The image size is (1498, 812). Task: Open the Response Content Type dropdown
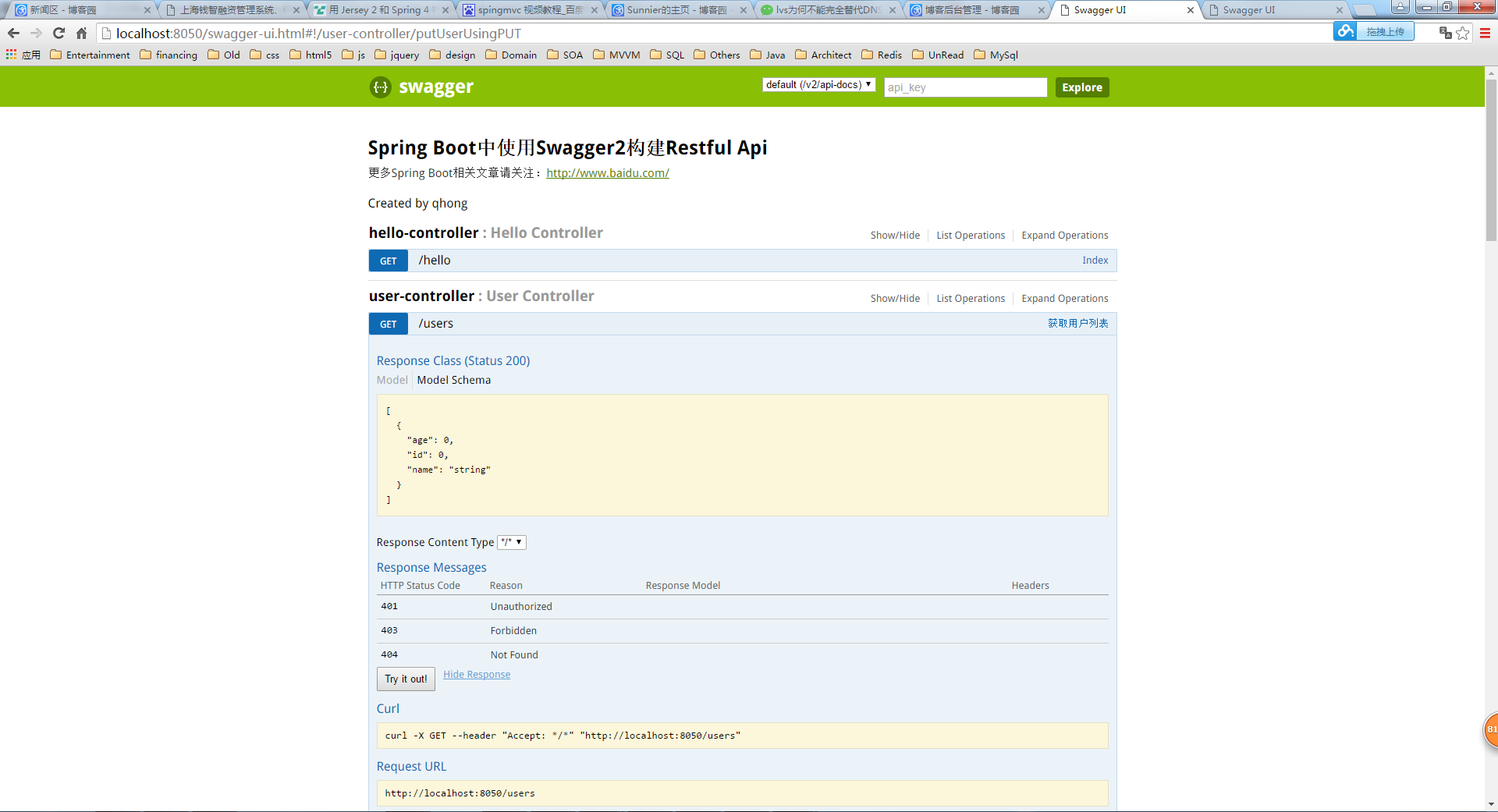(512, 542)
